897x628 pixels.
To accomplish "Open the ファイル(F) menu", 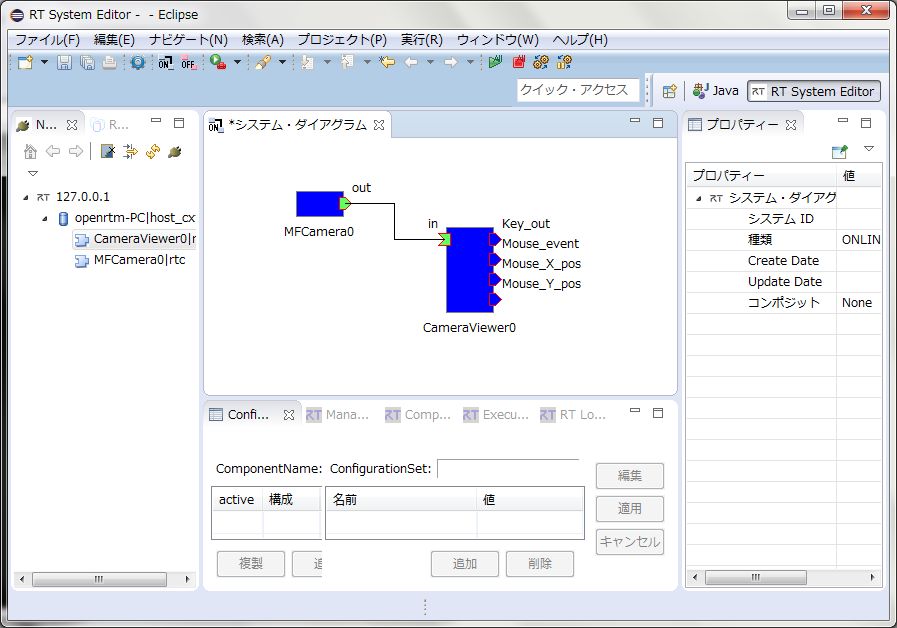I will tap(47, 39).
